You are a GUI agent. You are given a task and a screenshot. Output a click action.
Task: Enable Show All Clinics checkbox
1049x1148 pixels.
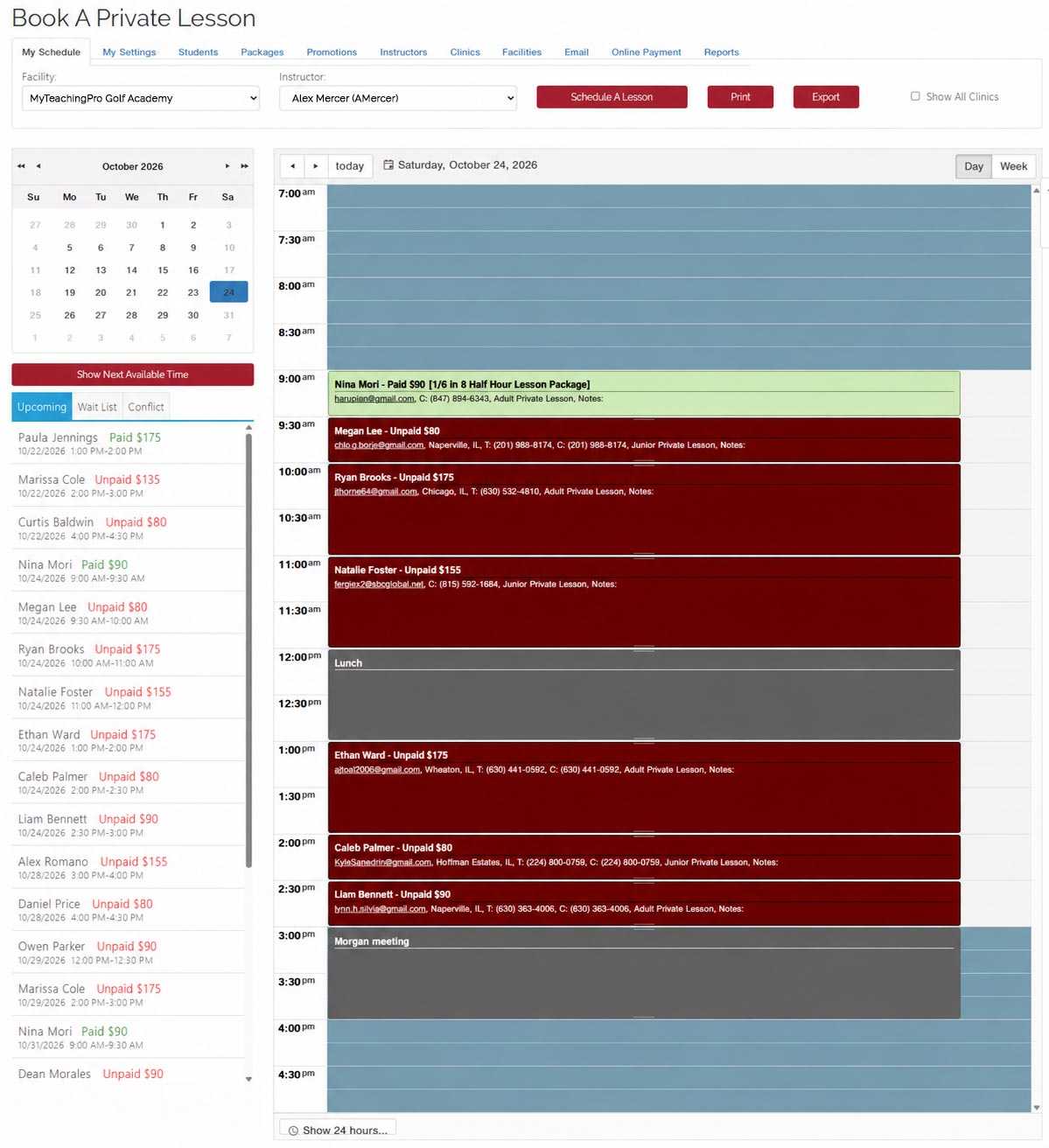coord(915,96)
